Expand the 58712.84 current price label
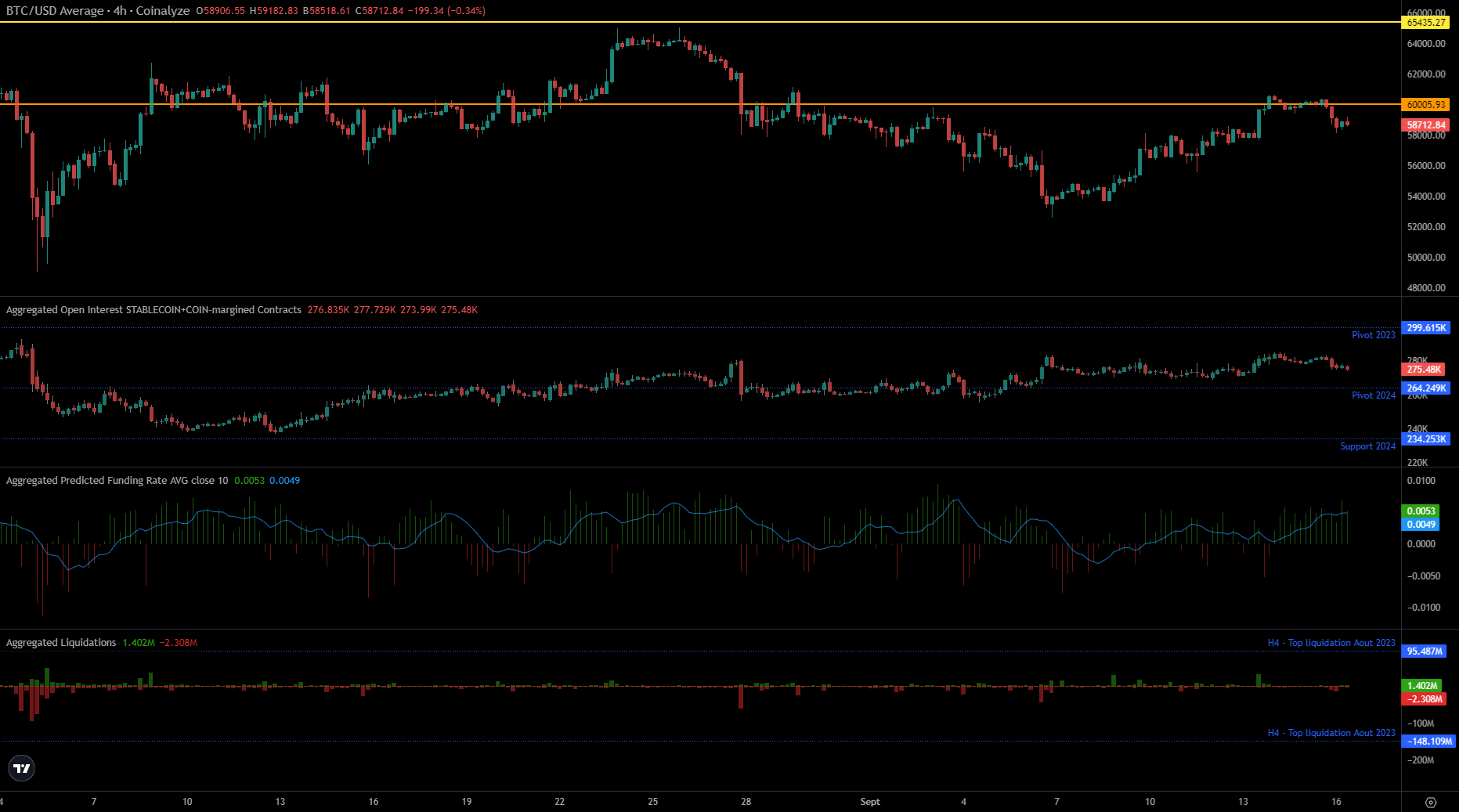This screenshot has width=1459, height=812. tap(1427, 125)
